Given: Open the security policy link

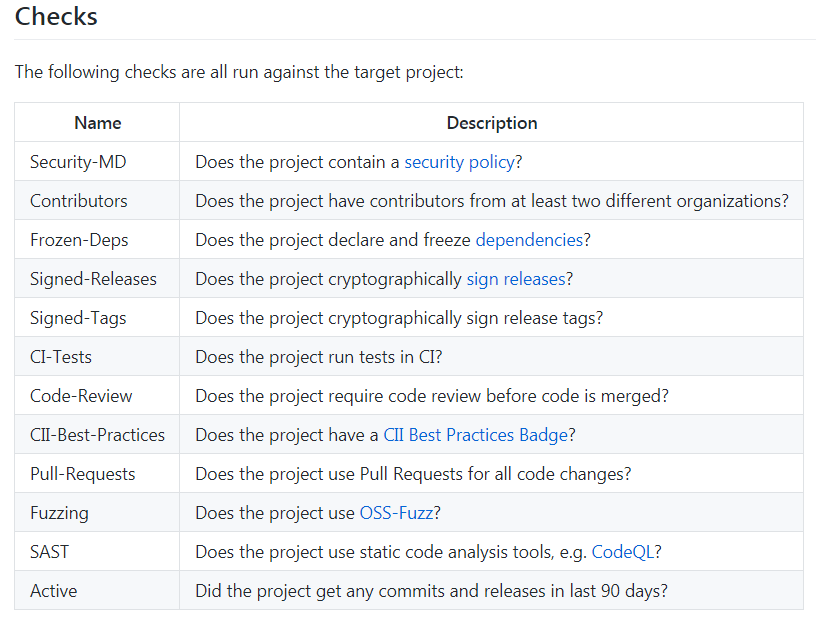Looking at the screenshot, I should [x=460, y=162].
